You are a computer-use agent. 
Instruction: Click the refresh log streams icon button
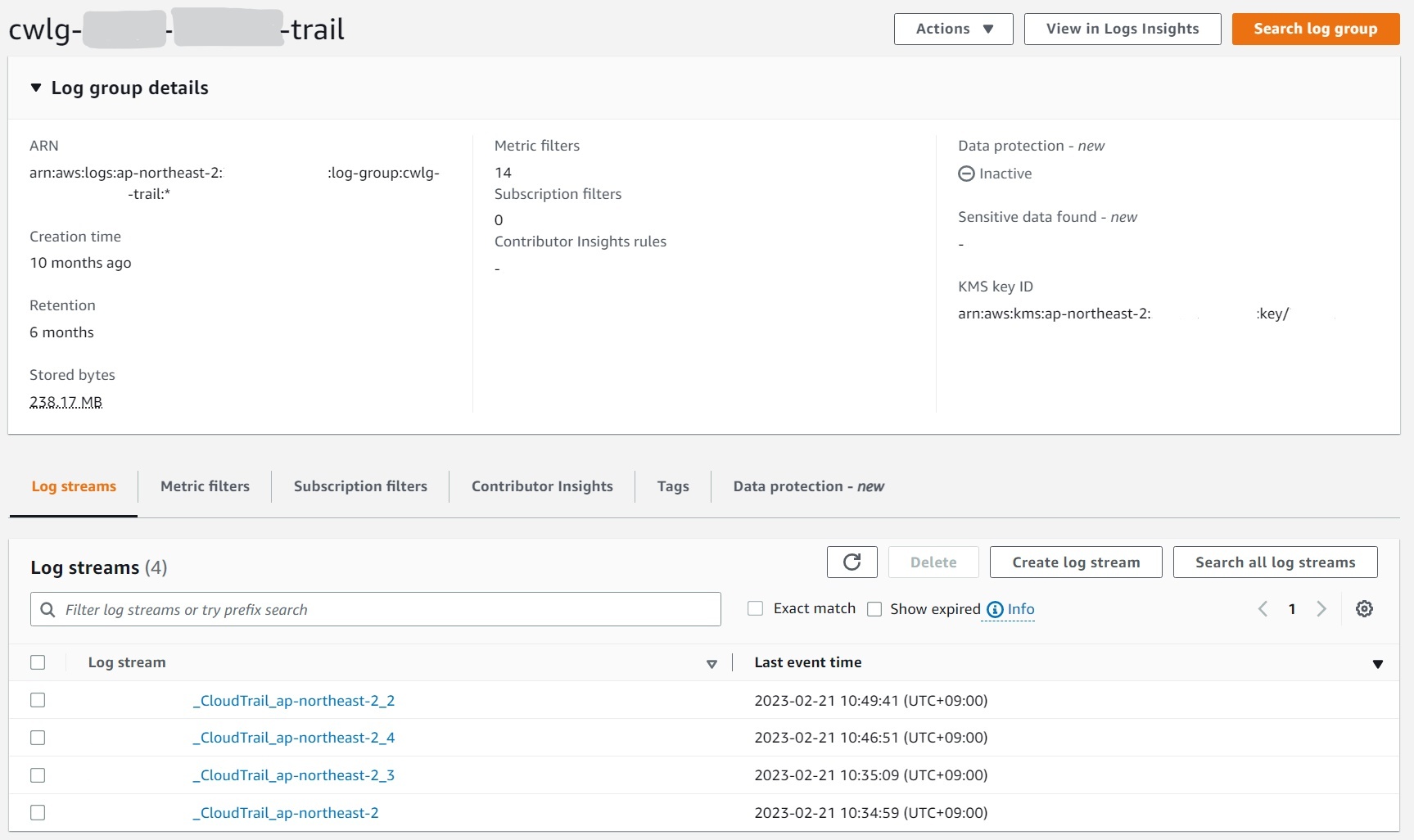pos(852,562)
